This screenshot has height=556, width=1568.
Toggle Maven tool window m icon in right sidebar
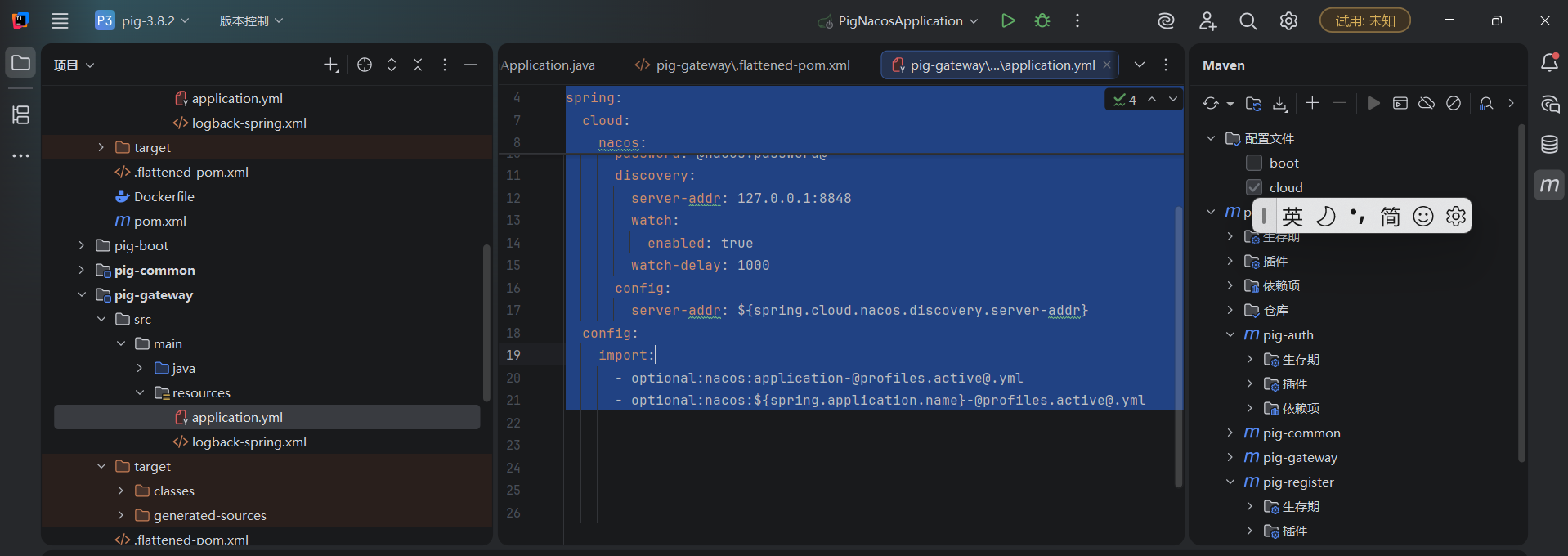(x=1549, y=185)
